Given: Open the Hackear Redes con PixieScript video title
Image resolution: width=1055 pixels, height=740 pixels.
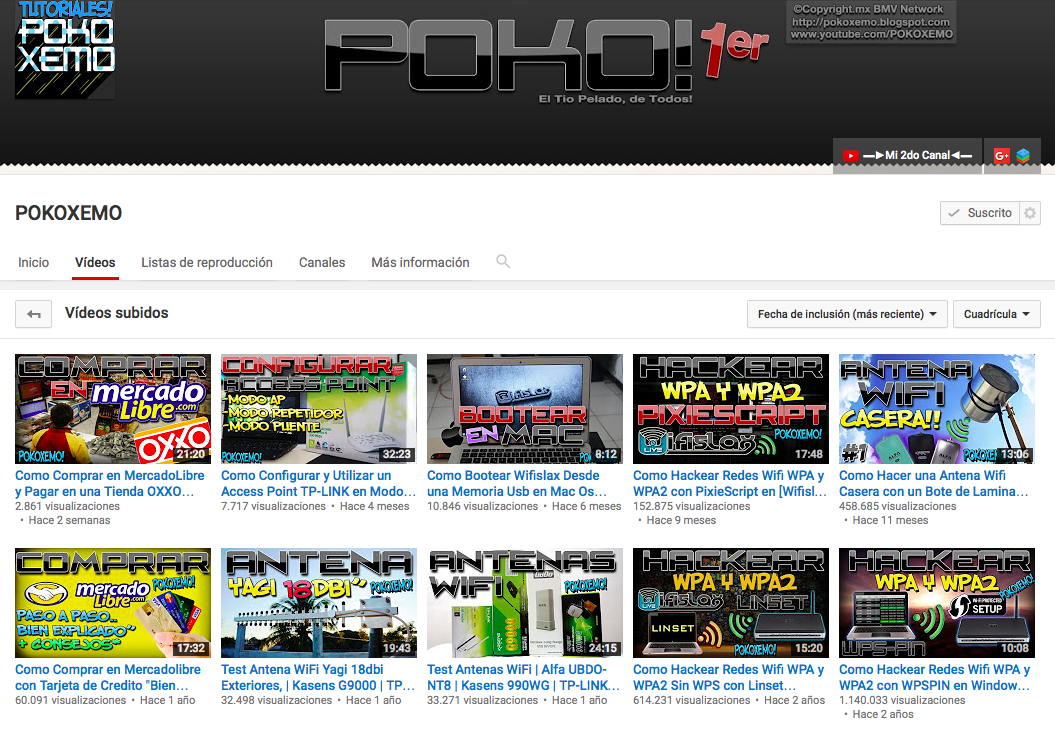Looking at the screenshot, I should point(729,483).
